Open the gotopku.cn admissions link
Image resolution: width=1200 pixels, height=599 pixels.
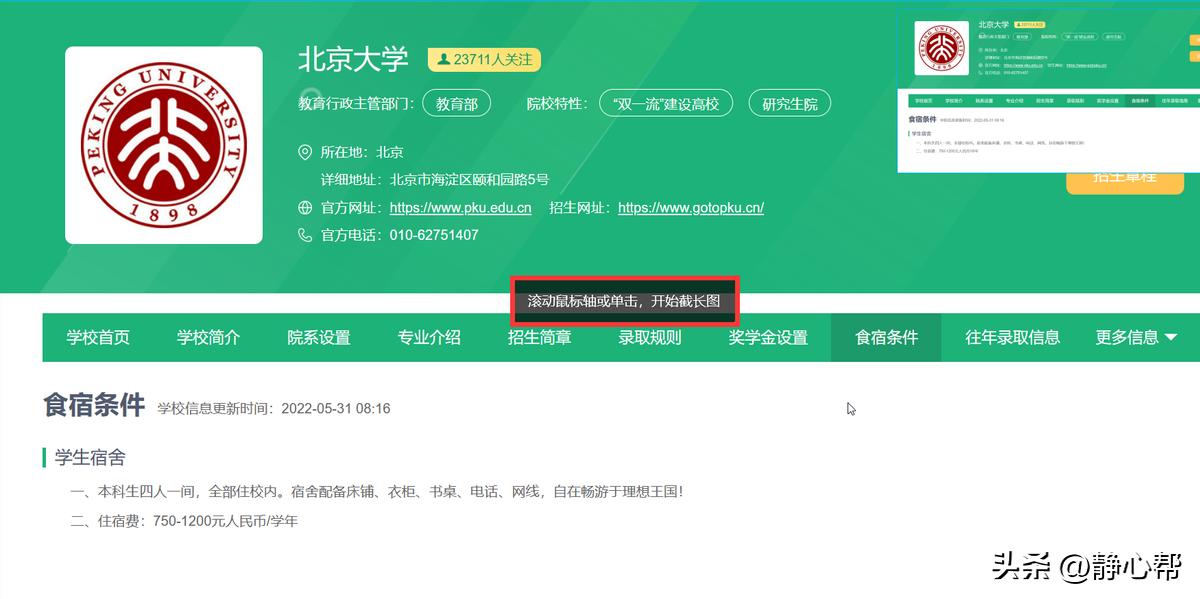click(x=690, y=207)
